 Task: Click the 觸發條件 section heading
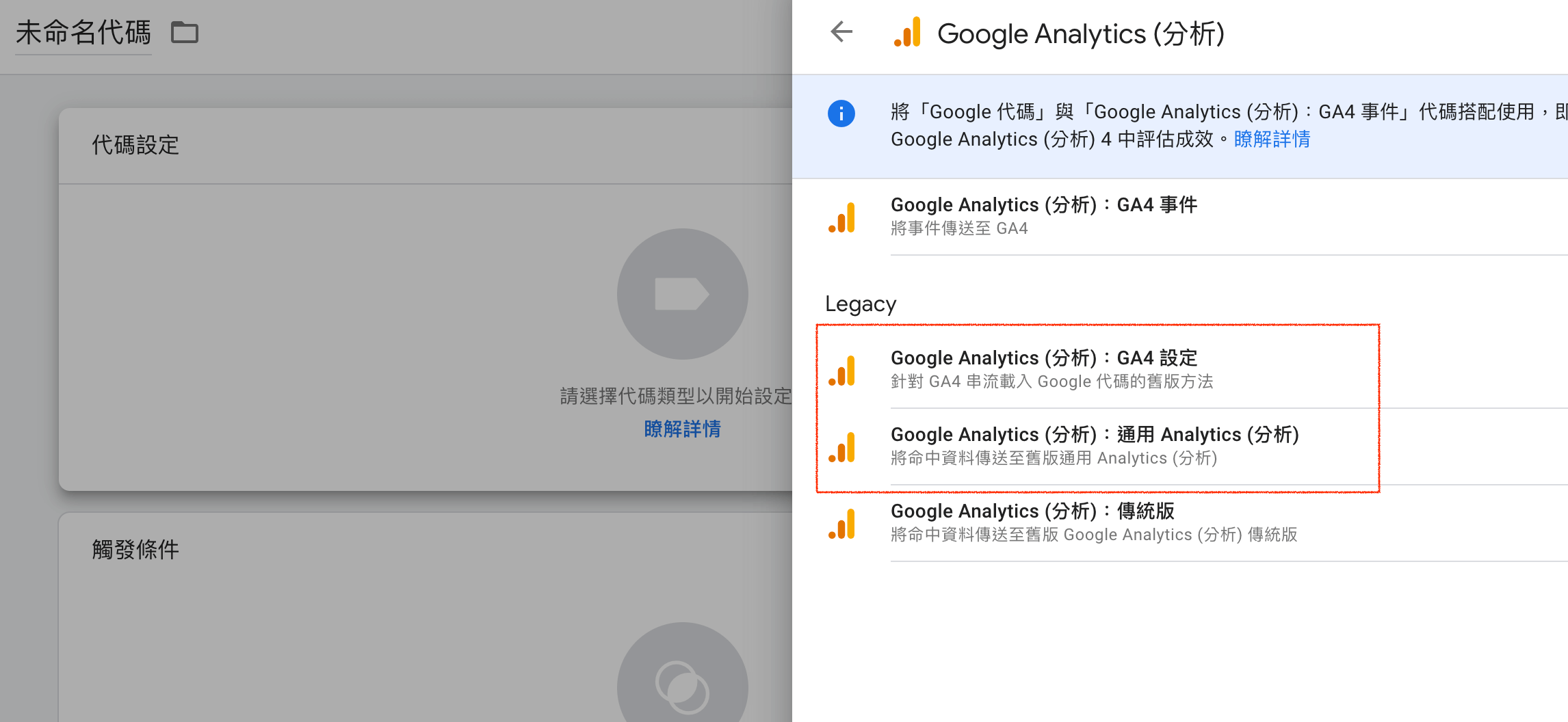[135, 549]
